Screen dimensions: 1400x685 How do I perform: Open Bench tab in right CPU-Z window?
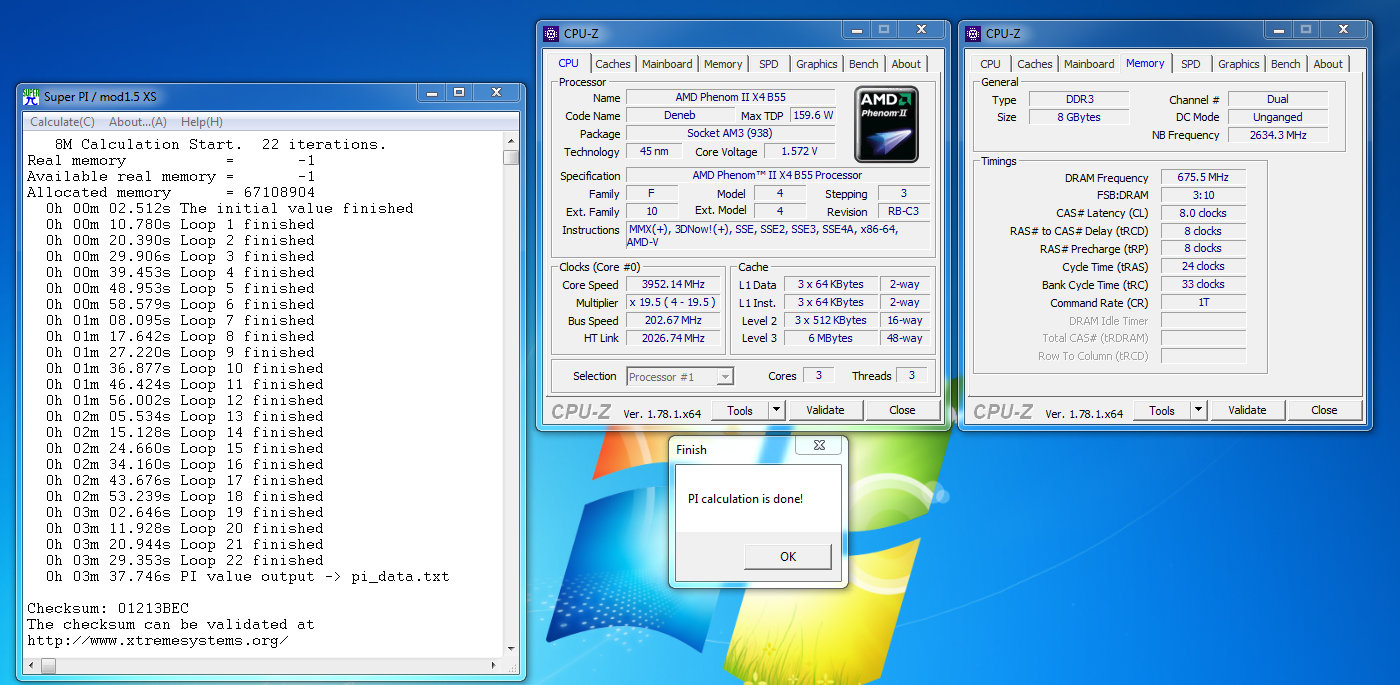click(x=1286, y=64)
